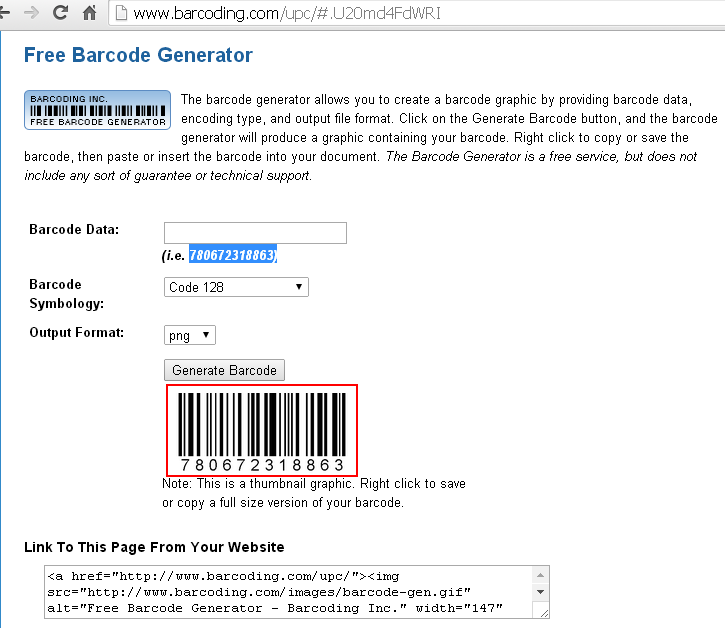725x628 pixels.
Task: Focus the address bar URL
Action: tap(287, 13)
